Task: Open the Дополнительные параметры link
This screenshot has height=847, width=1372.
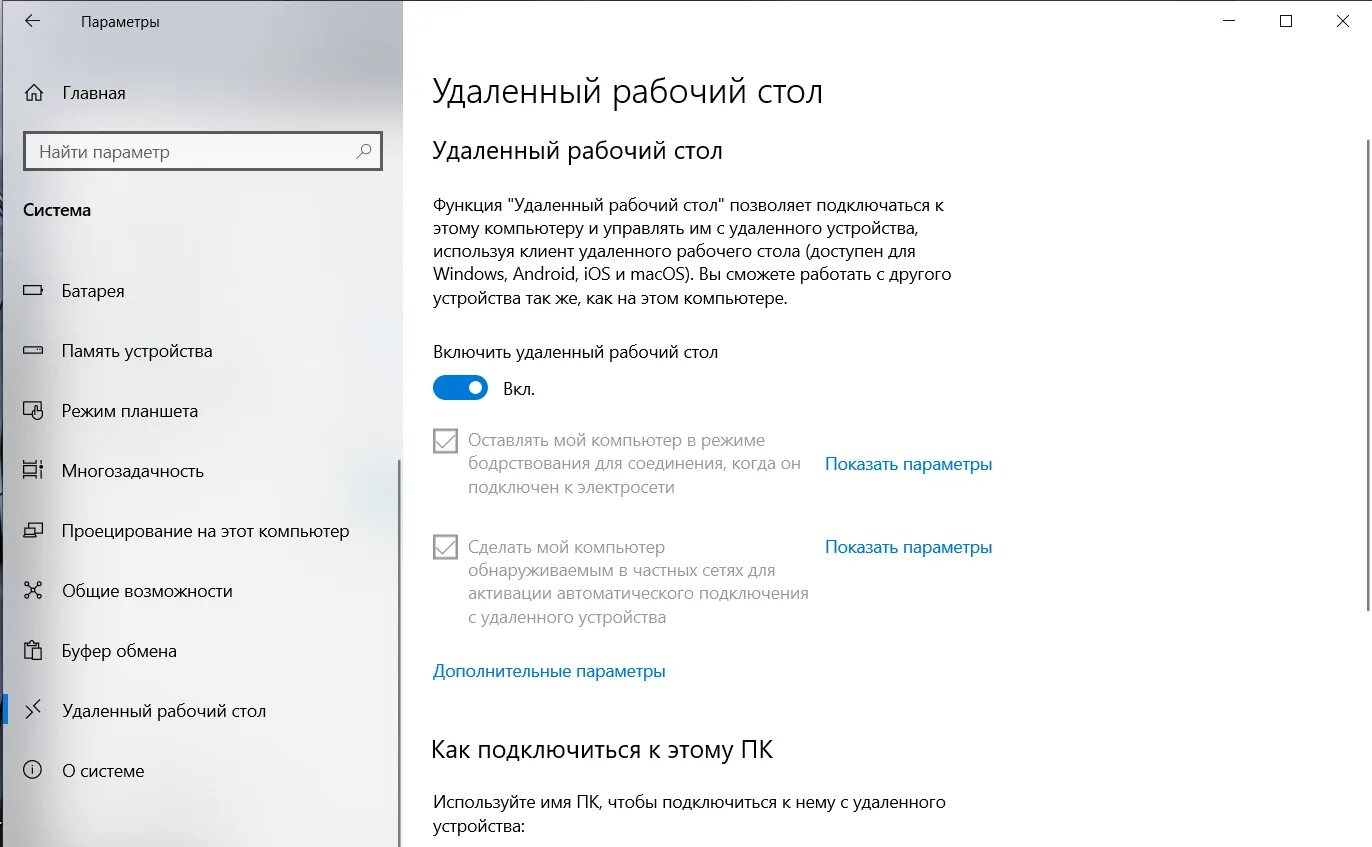Action: (548, 671)
